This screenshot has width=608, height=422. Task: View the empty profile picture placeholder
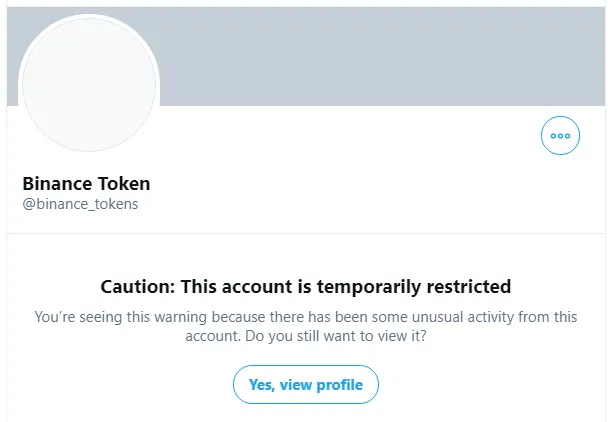(x=89, y=84)
